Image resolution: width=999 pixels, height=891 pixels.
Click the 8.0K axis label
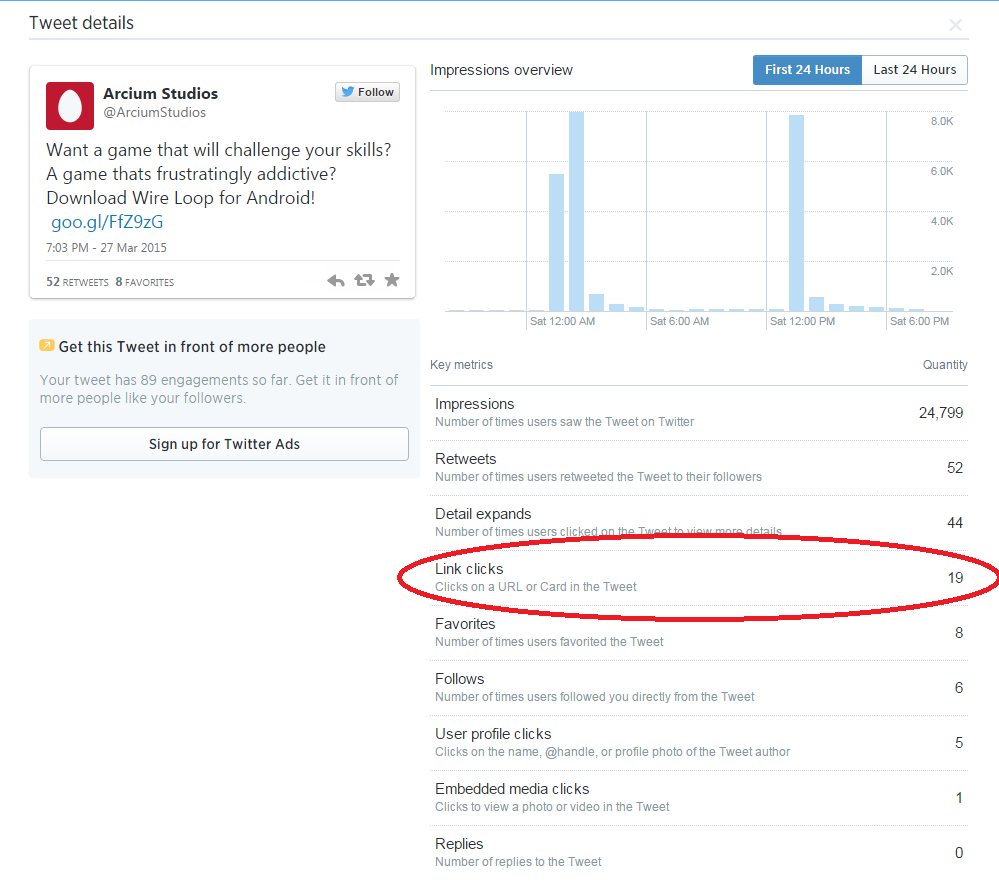942,121
